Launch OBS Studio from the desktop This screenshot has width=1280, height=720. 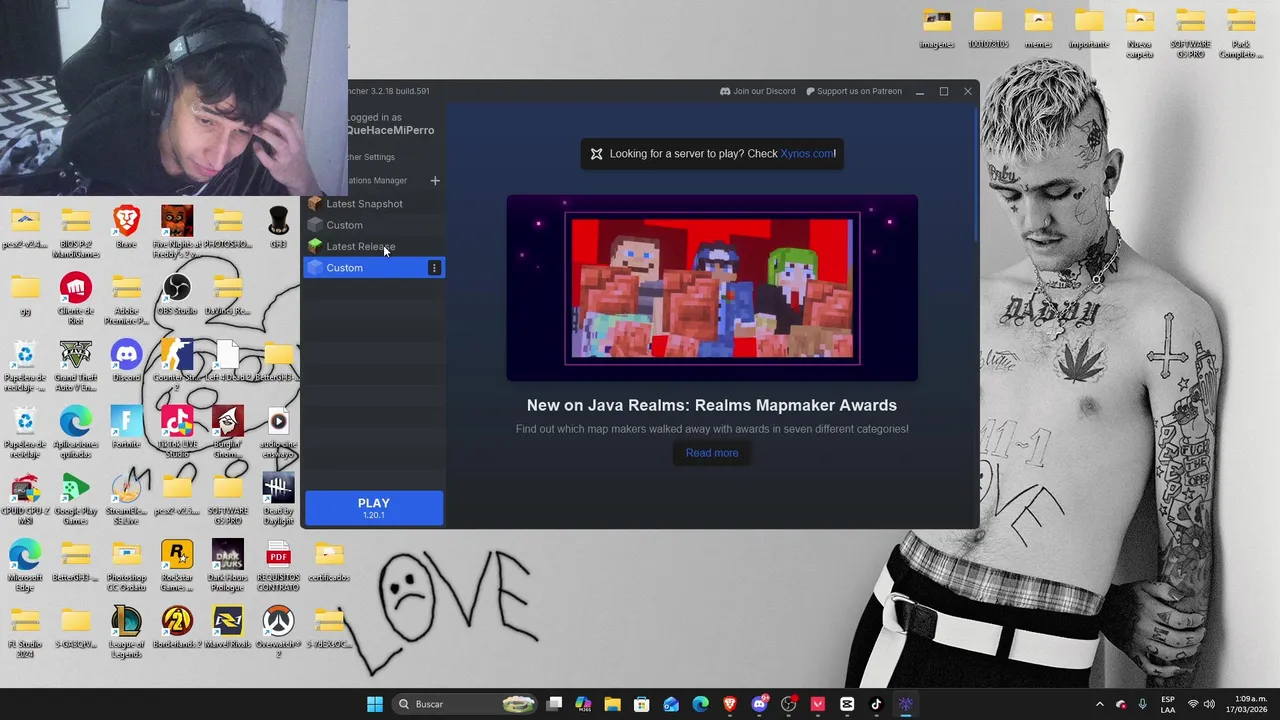point(177,295)
